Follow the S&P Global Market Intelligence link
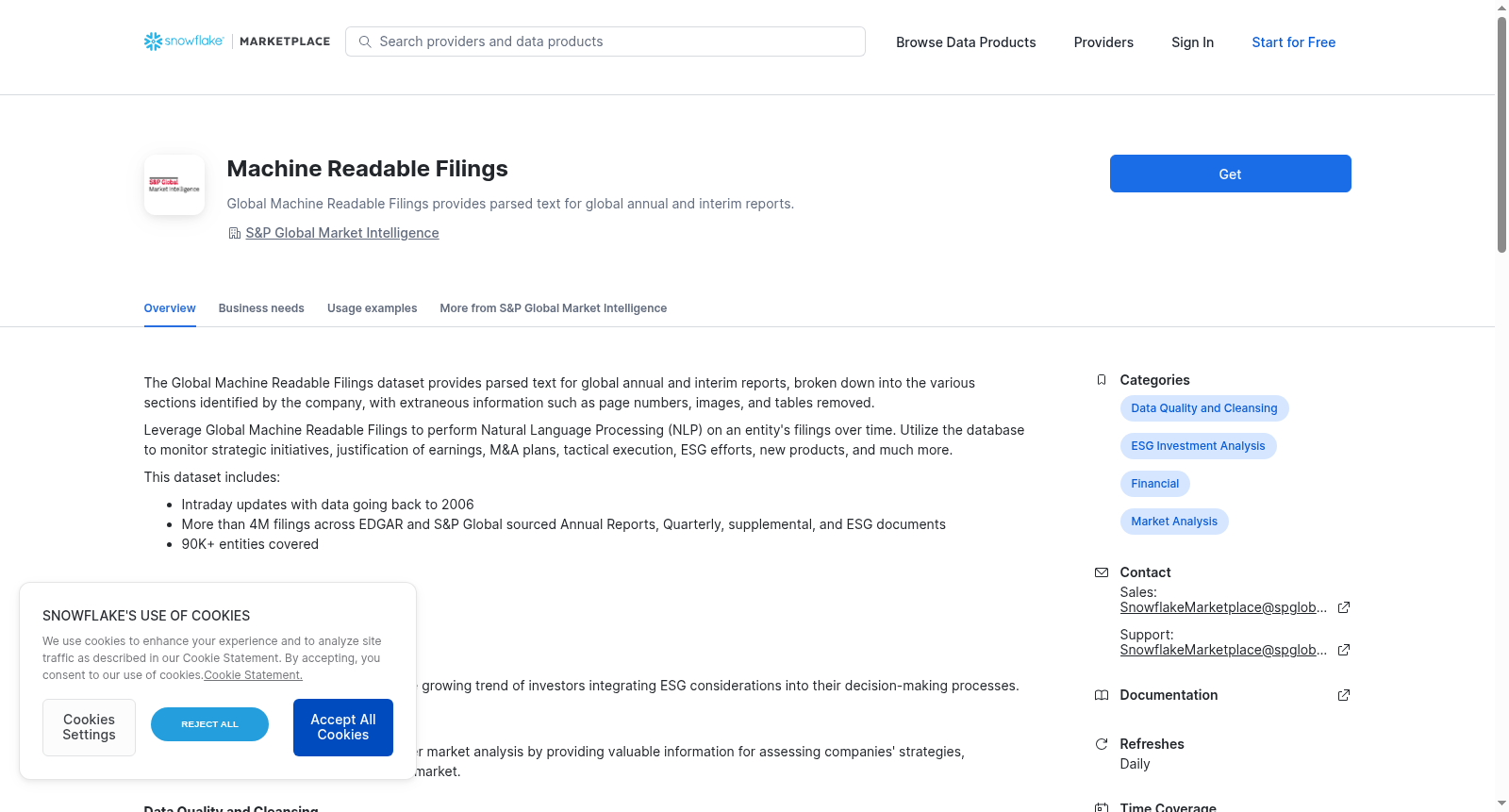 [342, 233]
